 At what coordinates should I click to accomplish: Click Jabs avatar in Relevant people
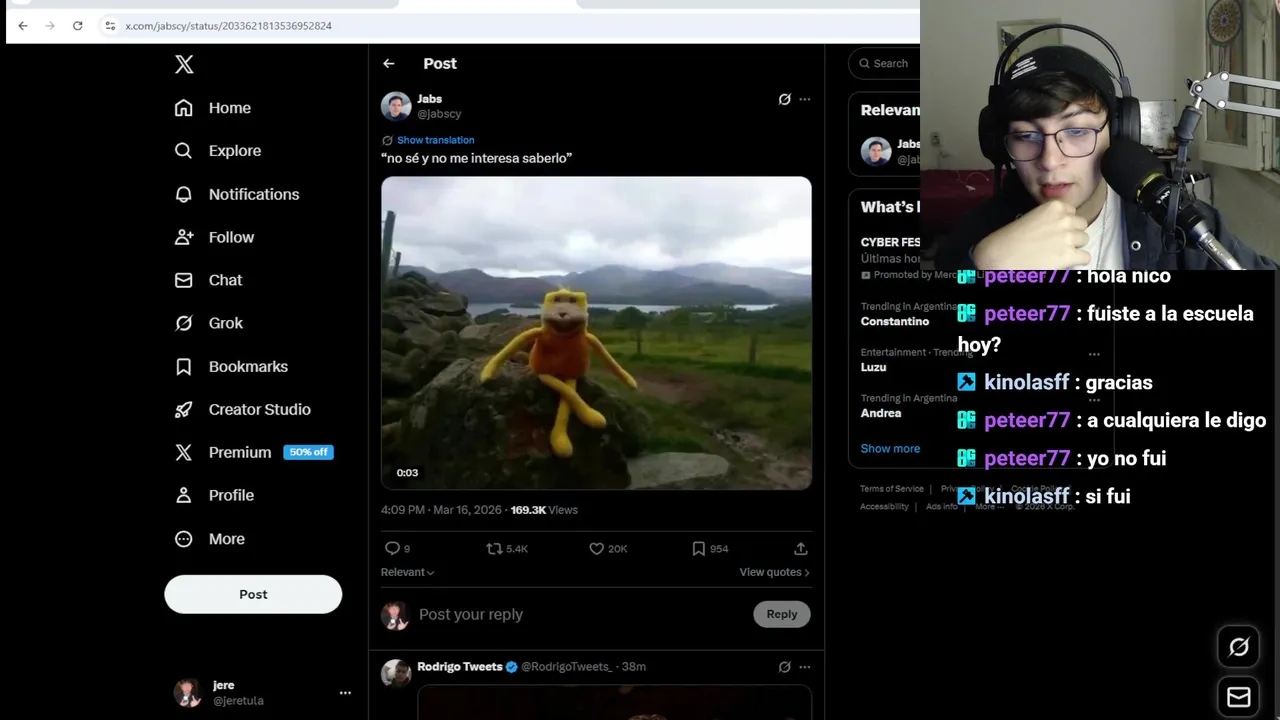[x=876, y=151]
